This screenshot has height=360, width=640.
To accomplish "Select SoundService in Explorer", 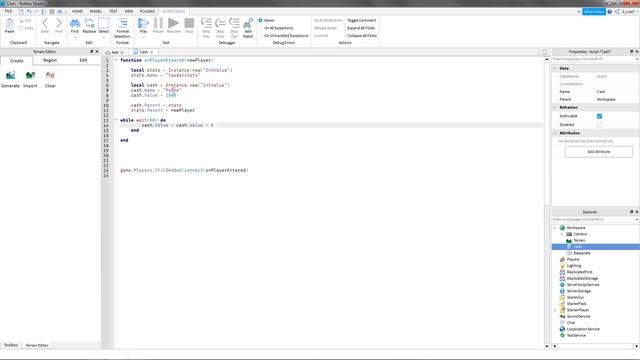I will pyautogui.click(x=578, y=316).
